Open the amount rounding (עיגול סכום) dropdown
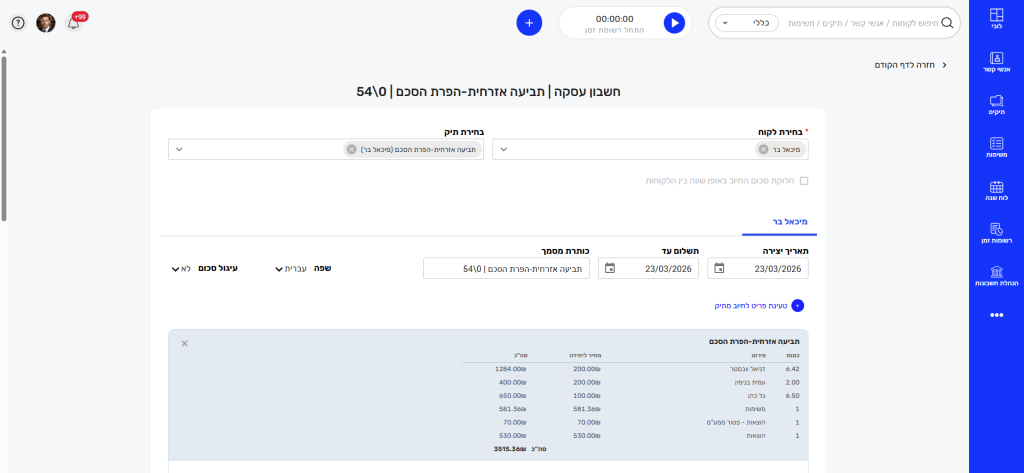Image resolution: width=1024 pixels, height=473 pixels. (185, 268)
